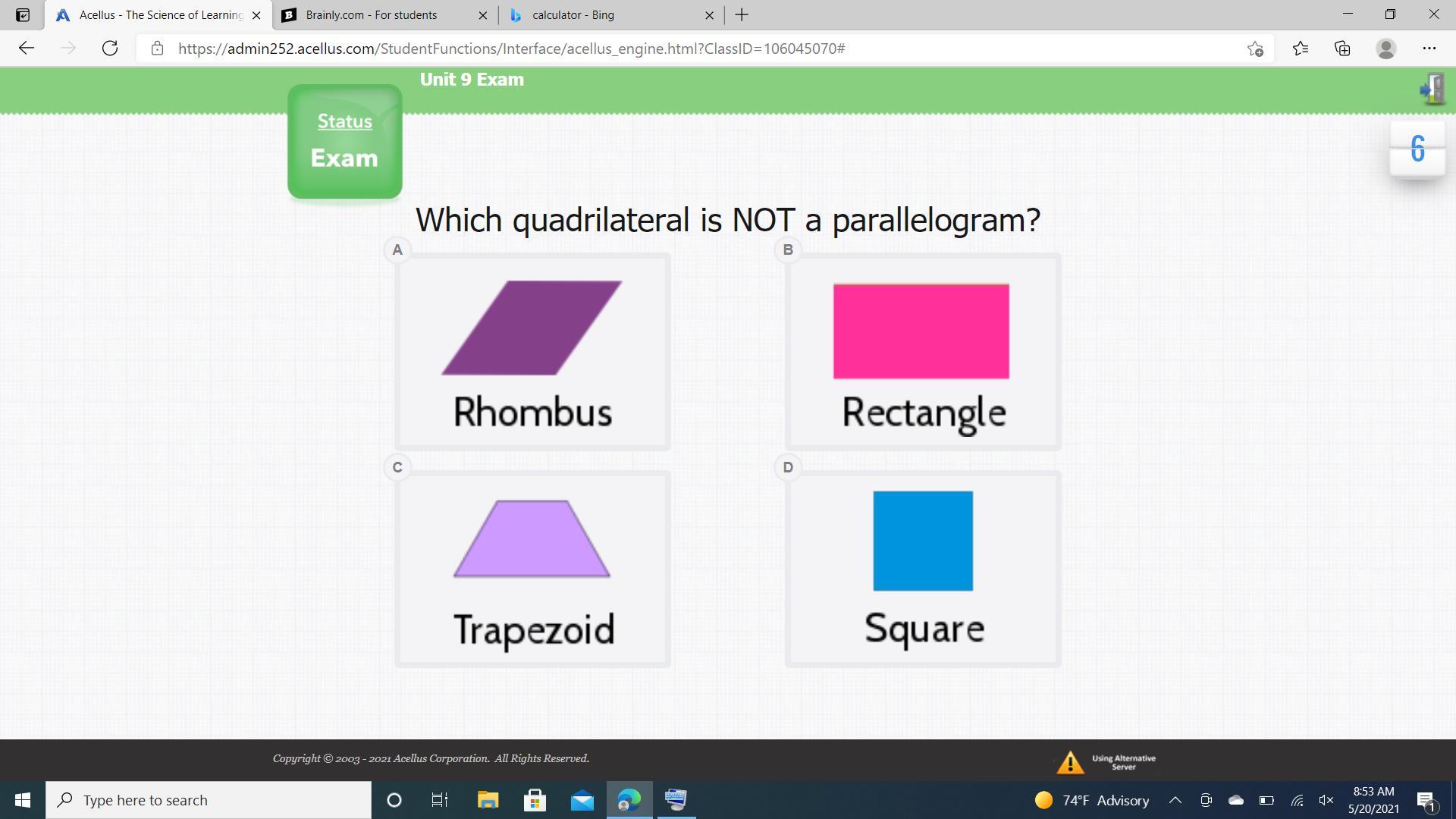The height and width of the screenshot is (819, 1456).
Task: Click the exit door icon in green header
Action: click(1432, 89)
